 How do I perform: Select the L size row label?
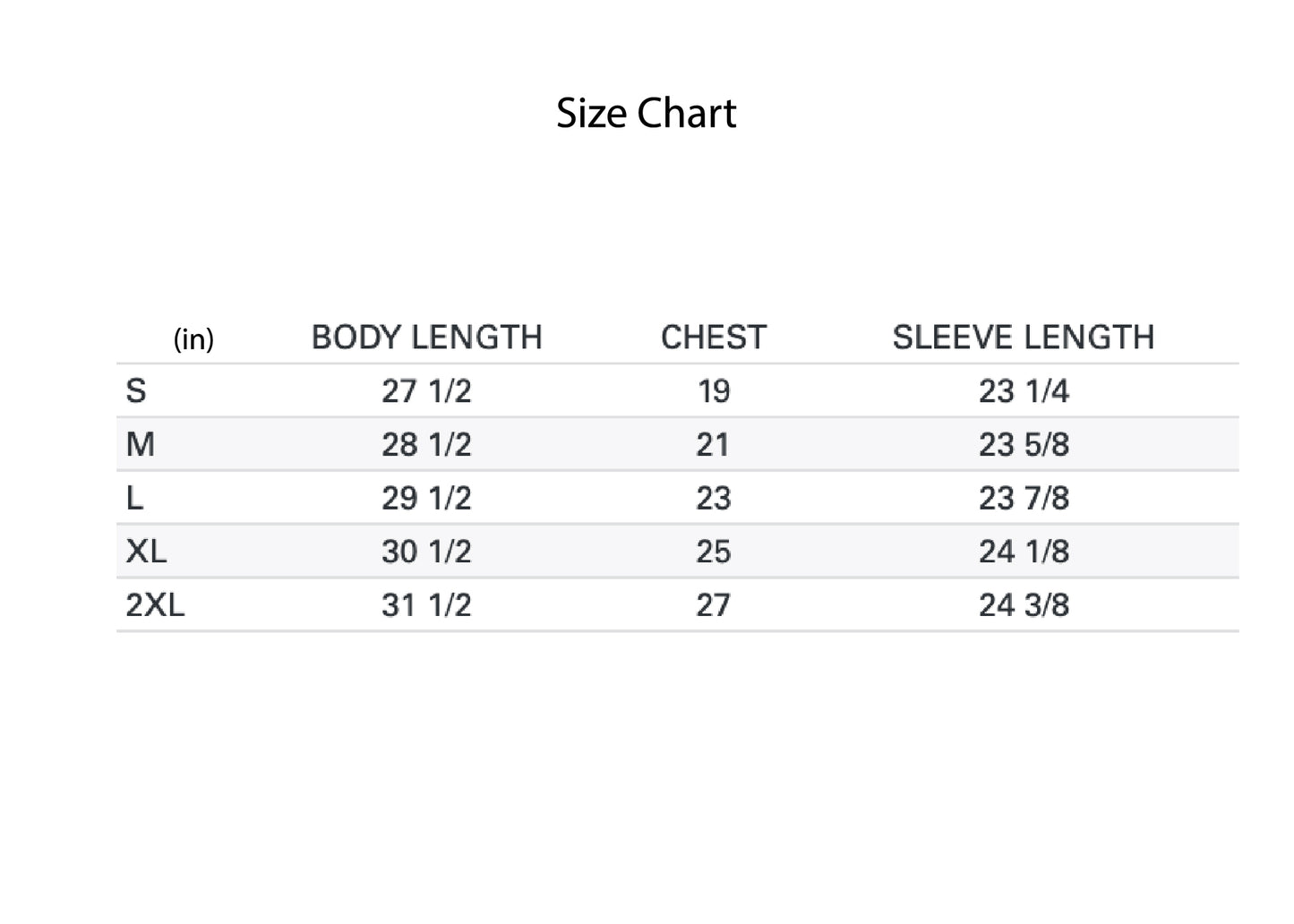(x=134, y=498)
